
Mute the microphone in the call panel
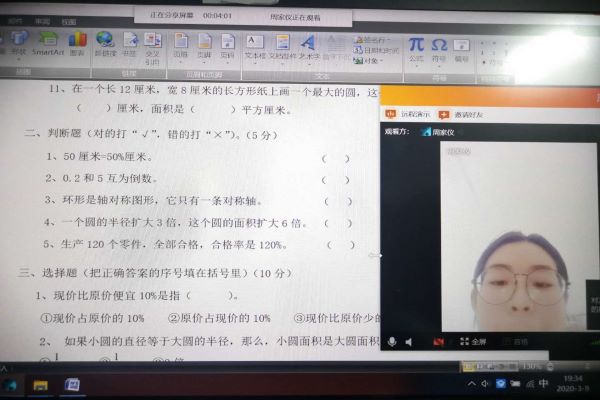(392, 341)
